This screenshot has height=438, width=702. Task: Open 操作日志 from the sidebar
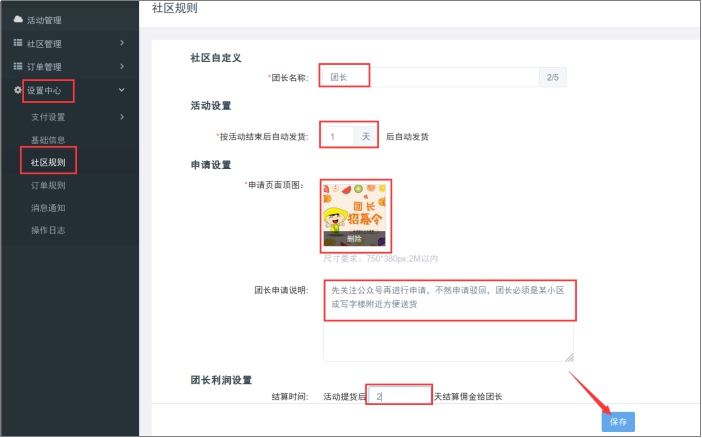pos(48,230)
